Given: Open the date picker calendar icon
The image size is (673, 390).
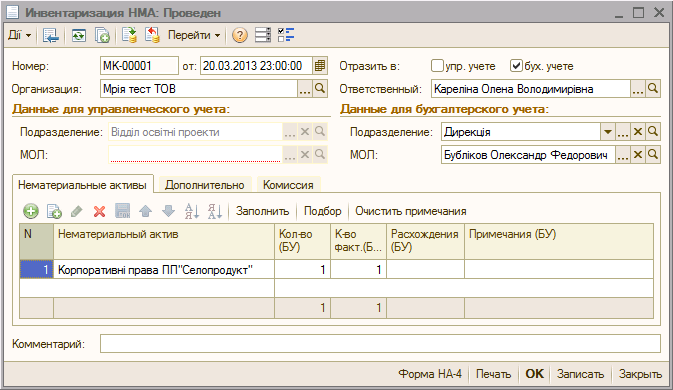Looking at the screenshot, I should tap(320, 66).
